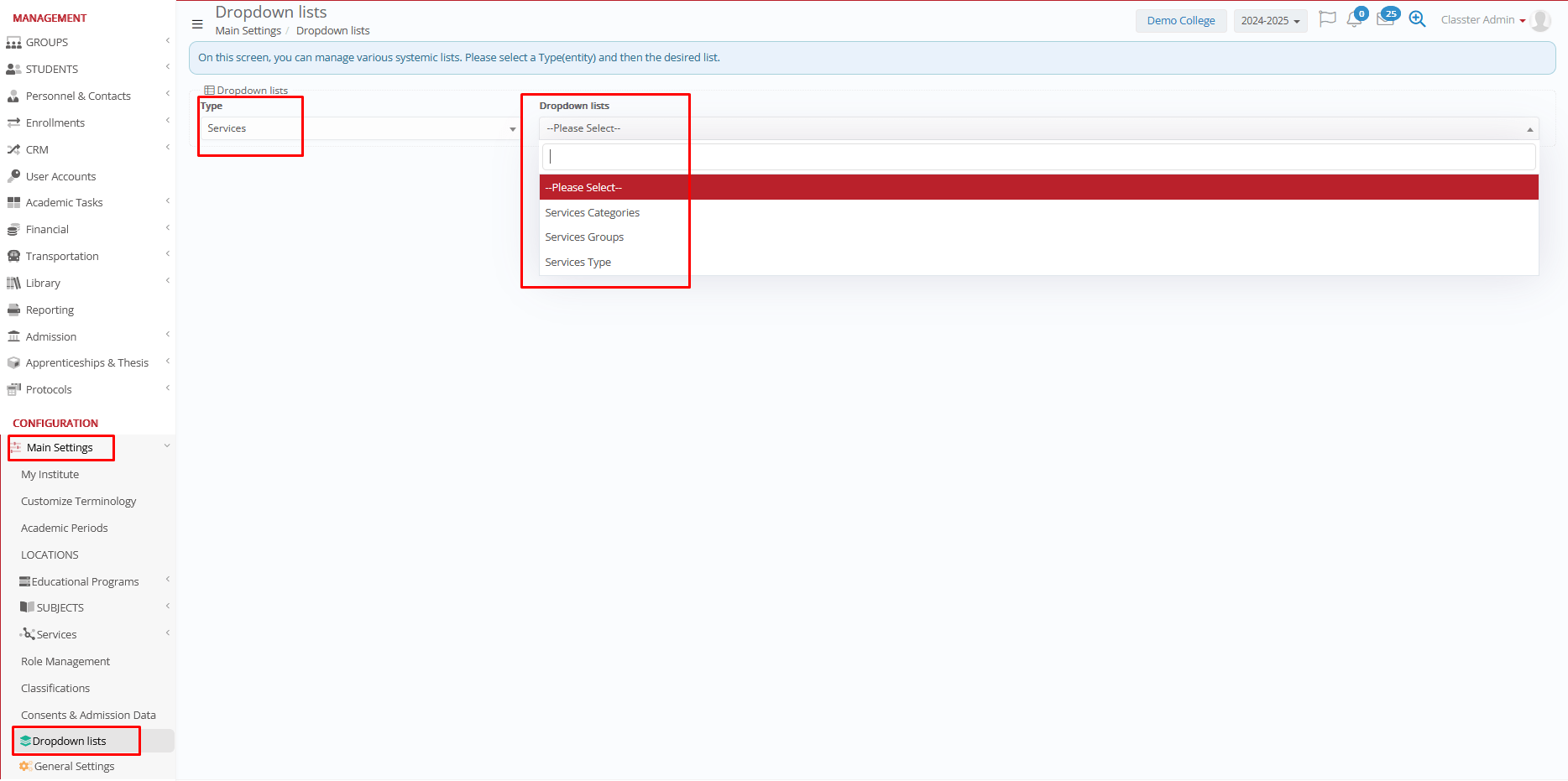Viewport: 1568px width, 781px height.
Task: Collapse the Dropdown lists select box
Action: [x=1038, y=128]
